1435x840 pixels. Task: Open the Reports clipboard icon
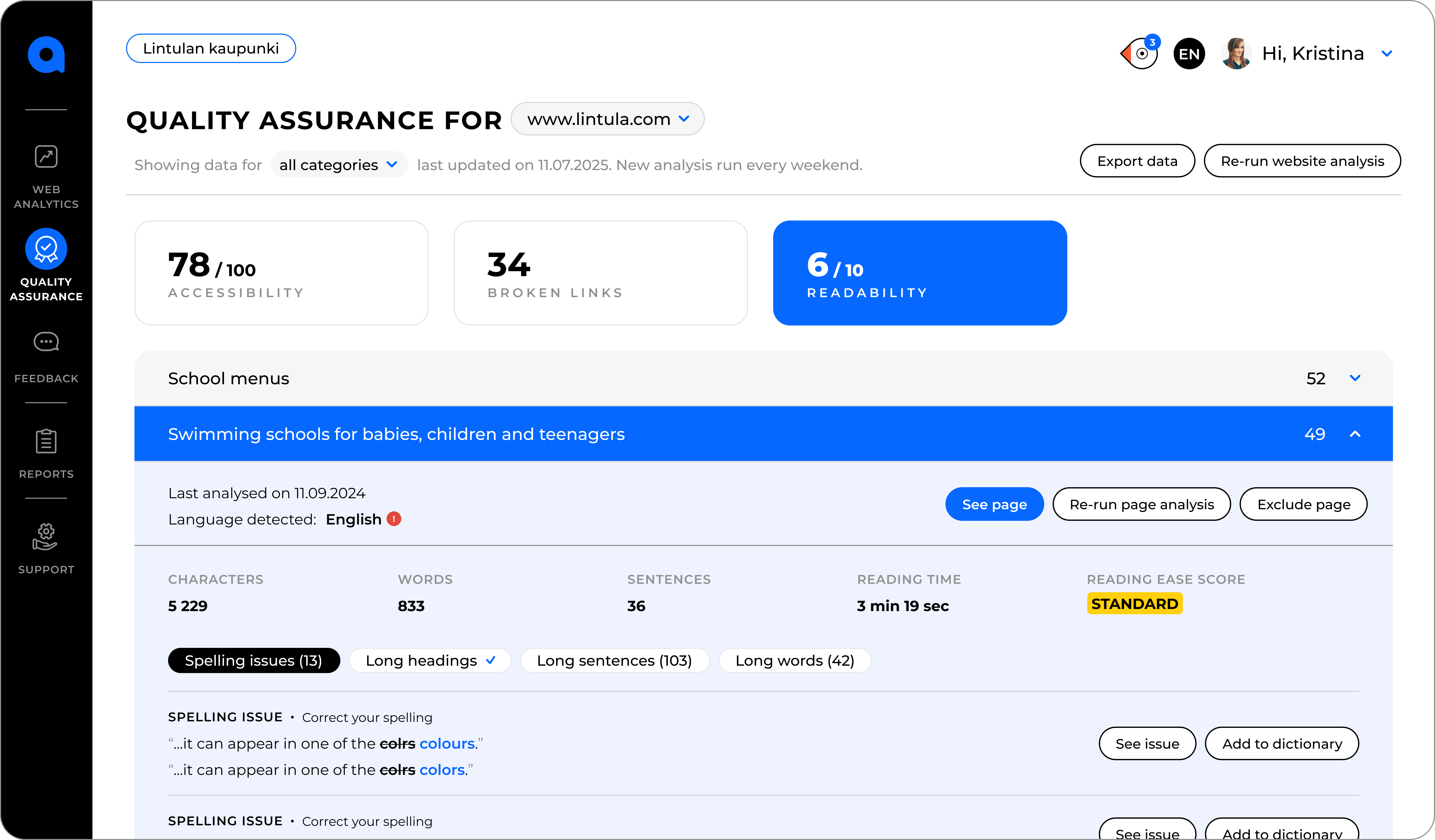point(46,441)
